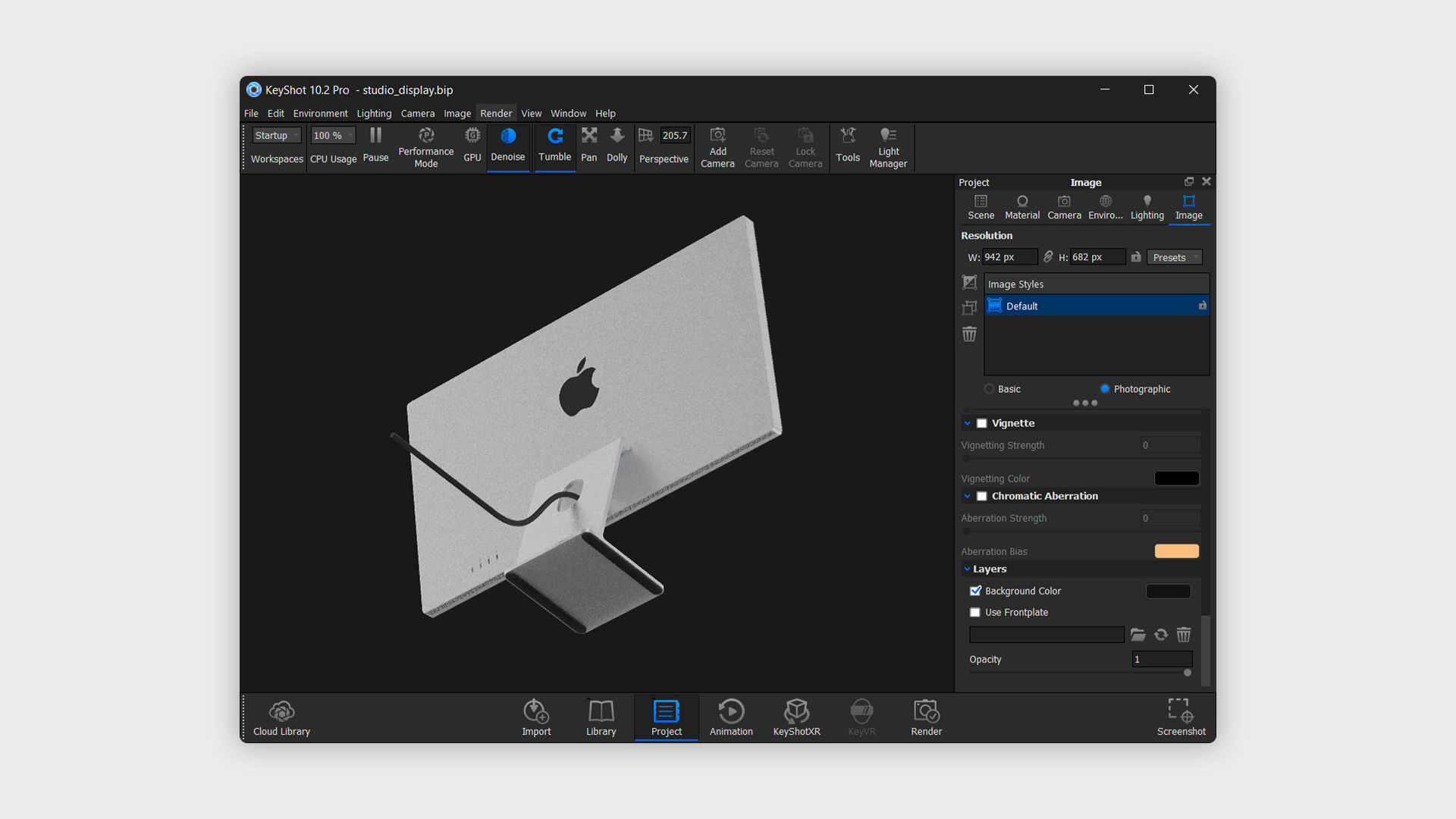Open the Window menu
This screenshot has height=819, width=1456.
point(568,114)
